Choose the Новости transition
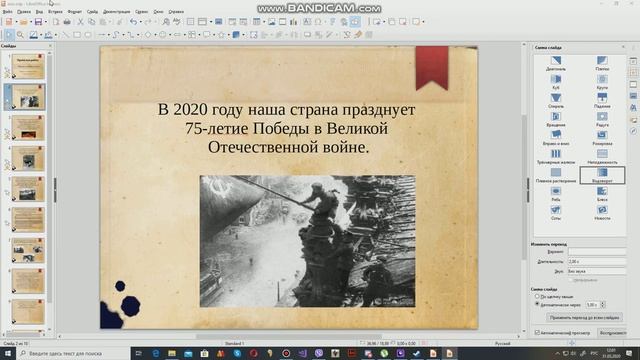 [602, 213]
